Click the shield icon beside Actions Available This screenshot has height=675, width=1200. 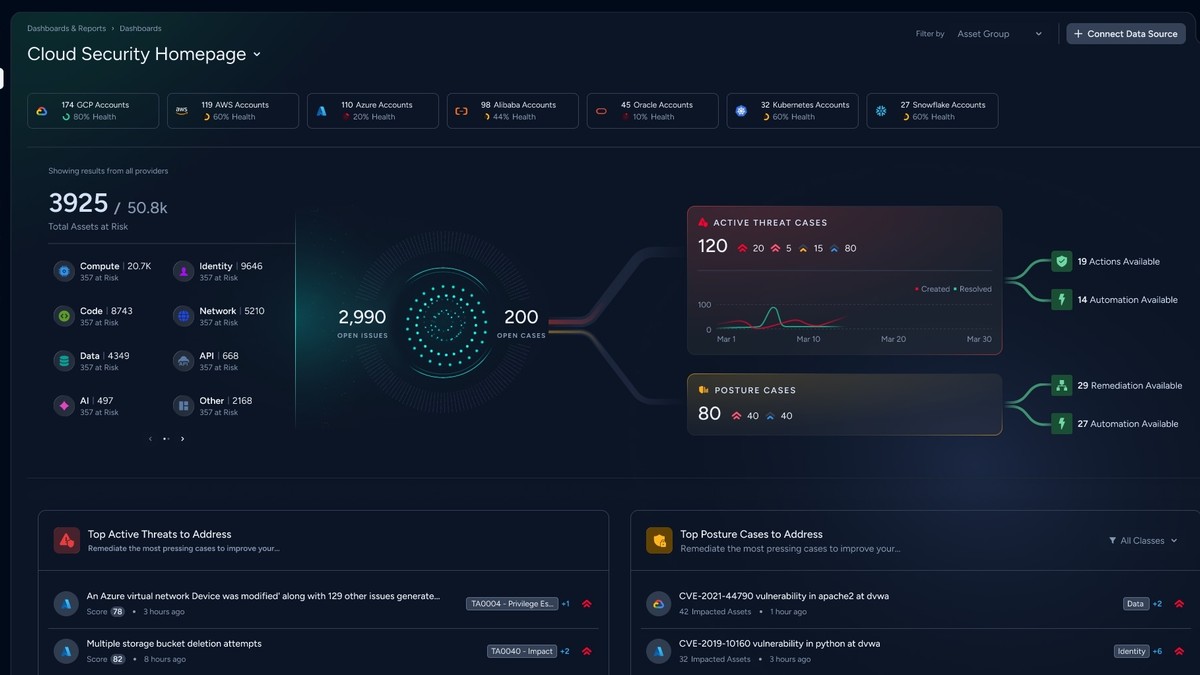1061,262
